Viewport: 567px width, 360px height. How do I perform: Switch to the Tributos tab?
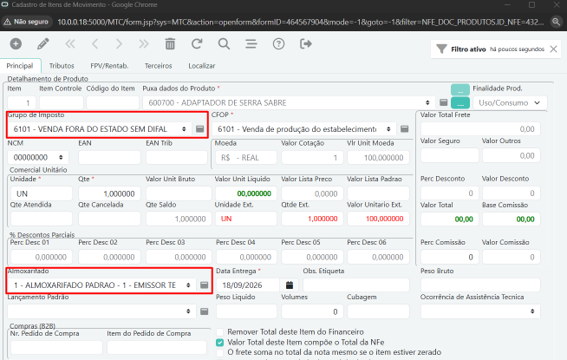pos(61,66)
